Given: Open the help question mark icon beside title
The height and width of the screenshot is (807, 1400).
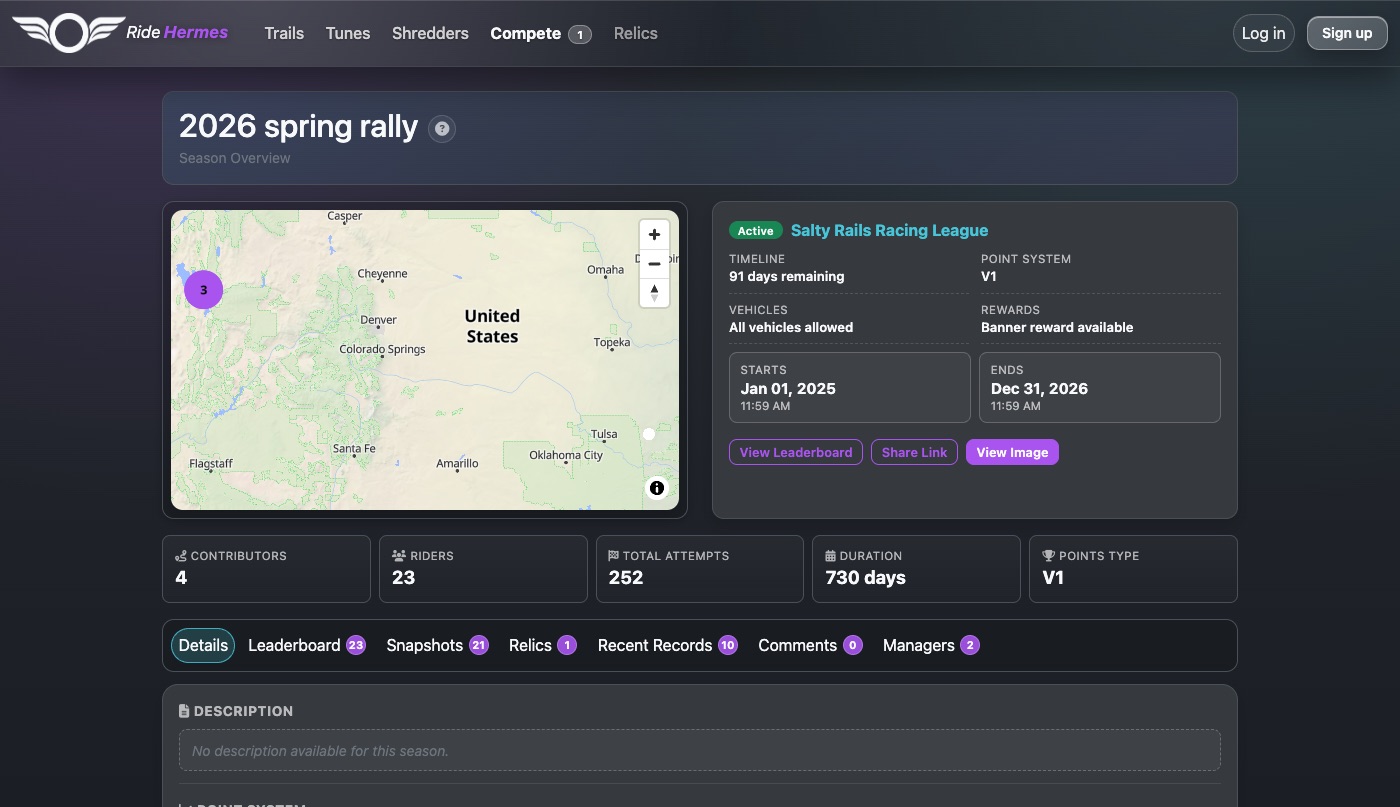Looking at the screenshot, I should click(x=442, y=129).
